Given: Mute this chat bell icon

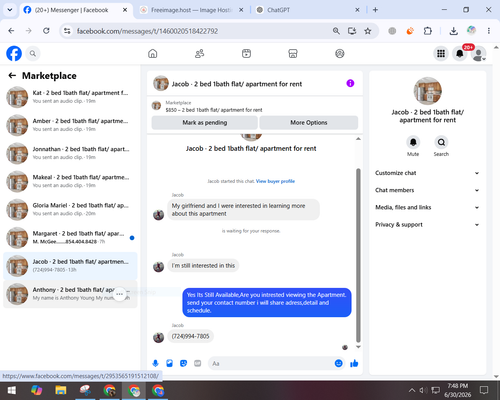Looking at the screenshot, I should [x=413, y=142].
